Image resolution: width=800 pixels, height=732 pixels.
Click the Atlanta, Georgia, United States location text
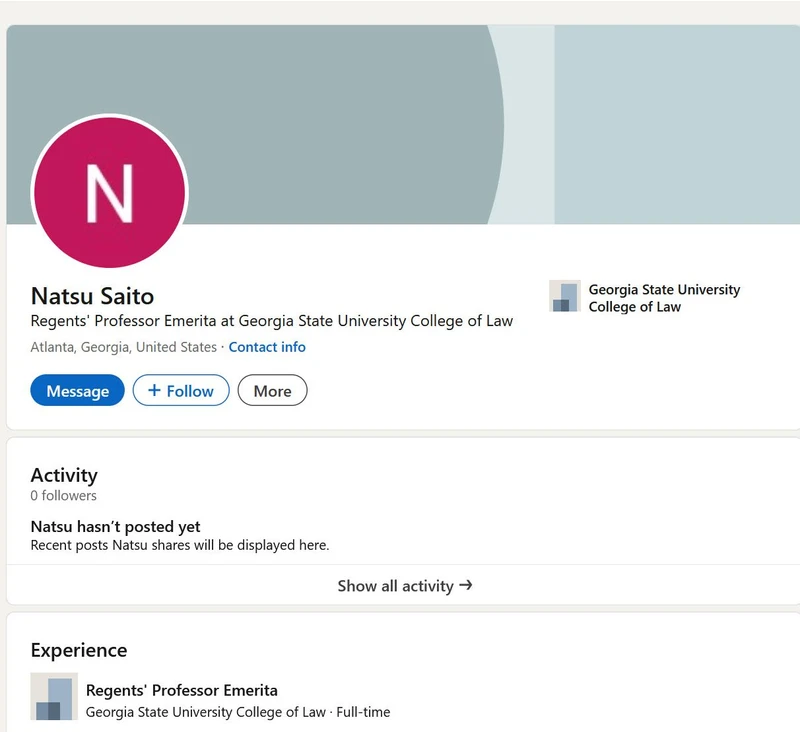point(123,347)
